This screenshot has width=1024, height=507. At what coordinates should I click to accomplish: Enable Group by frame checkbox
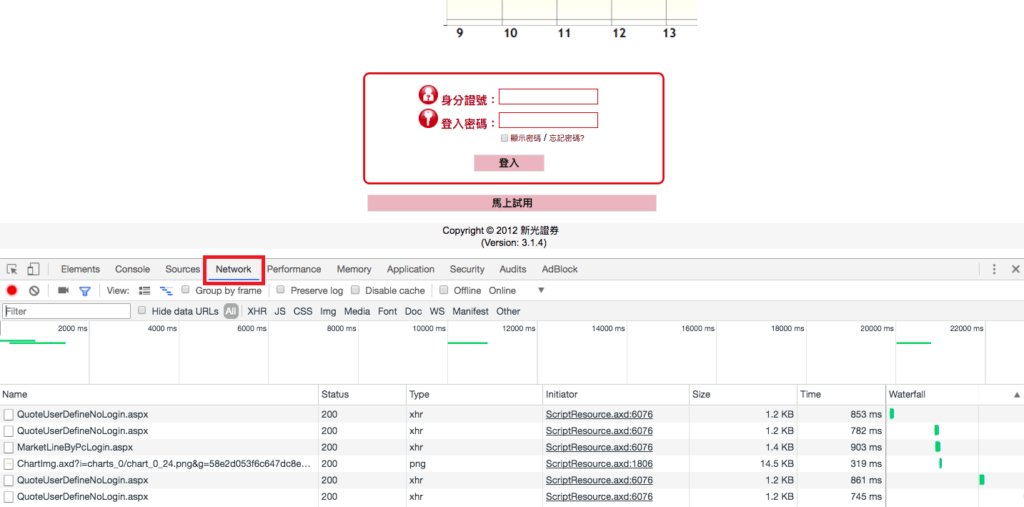point(185,290)
